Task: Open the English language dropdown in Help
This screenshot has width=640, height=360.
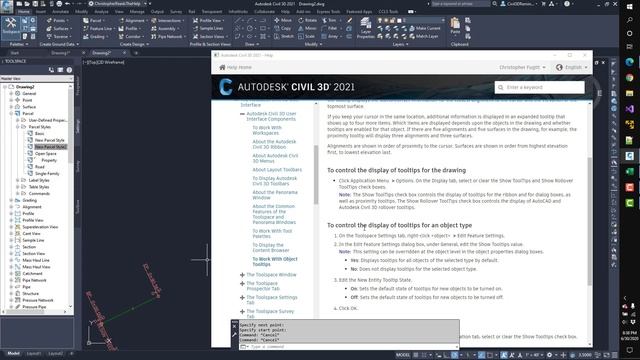Action: 572,67
